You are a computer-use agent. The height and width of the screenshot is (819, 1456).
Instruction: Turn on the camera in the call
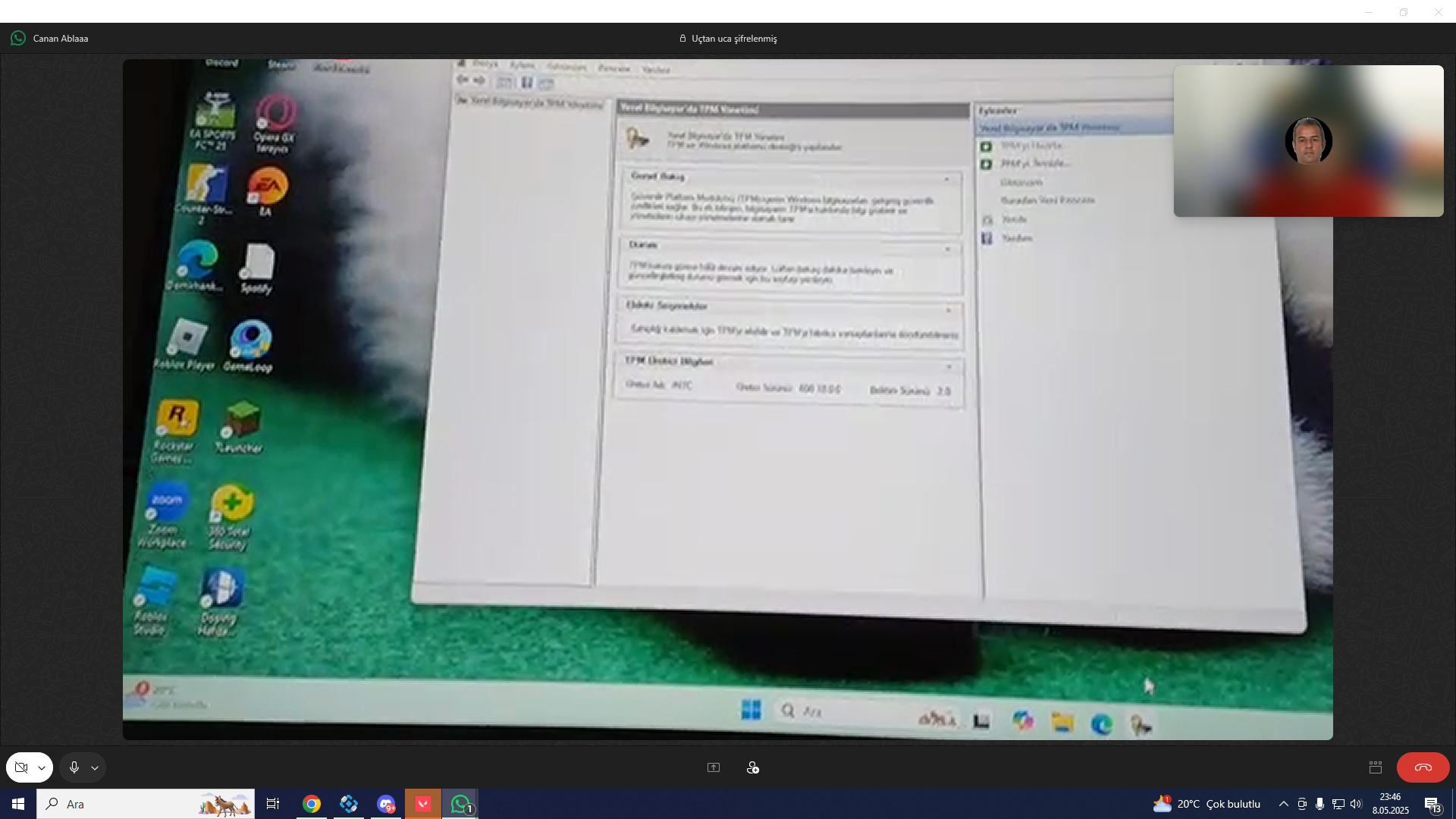pyautogui.click(x=21, y=767)
